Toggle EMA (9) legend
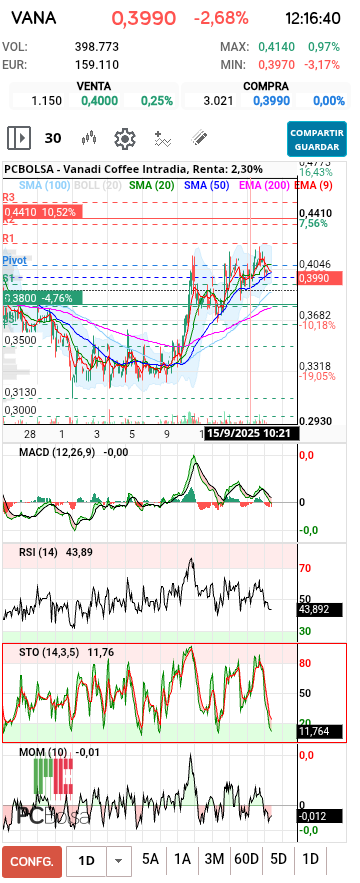This screenshot has height=883, width=360. [x=313, y=185]
